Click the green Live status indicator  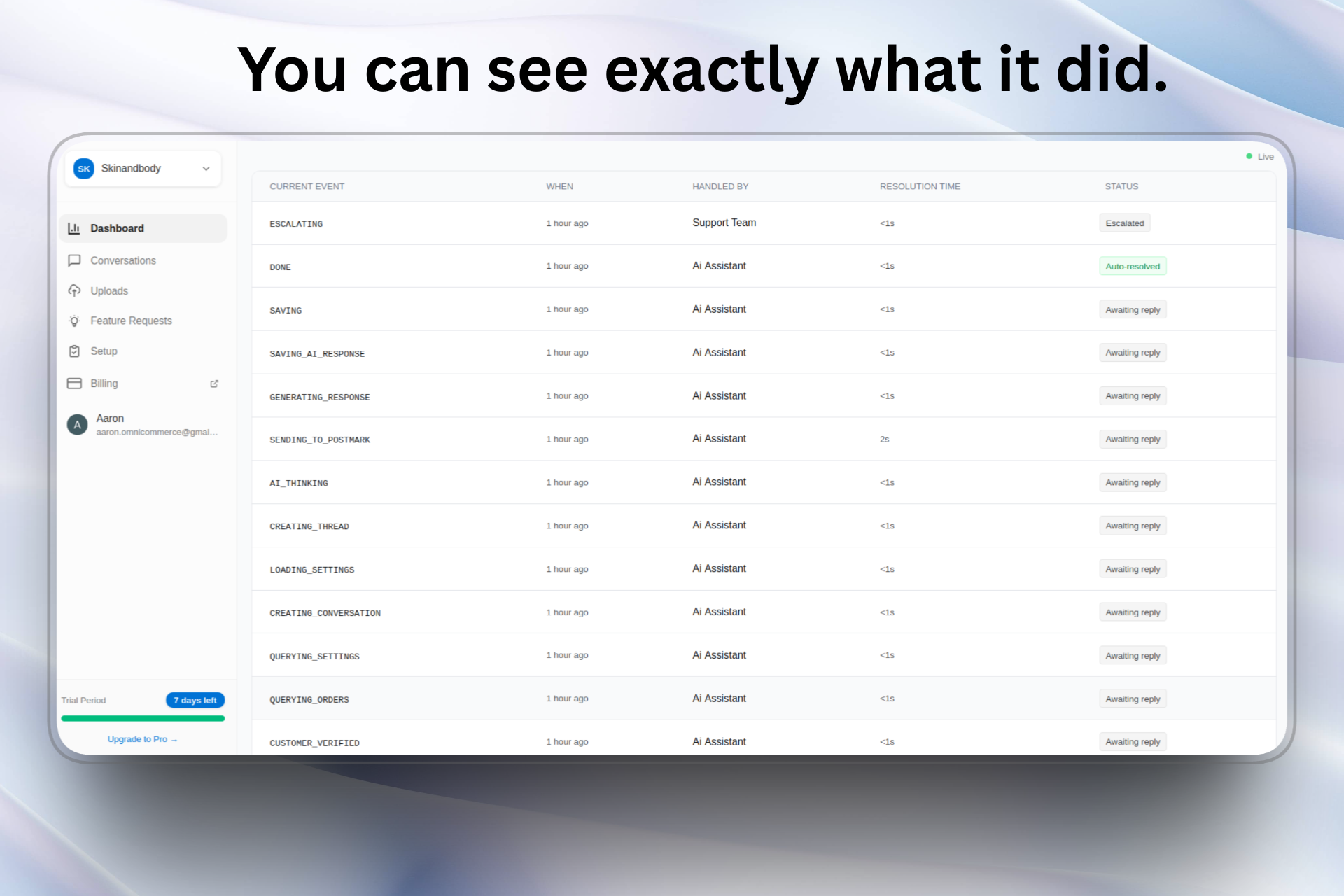(x=1249, y=156)
